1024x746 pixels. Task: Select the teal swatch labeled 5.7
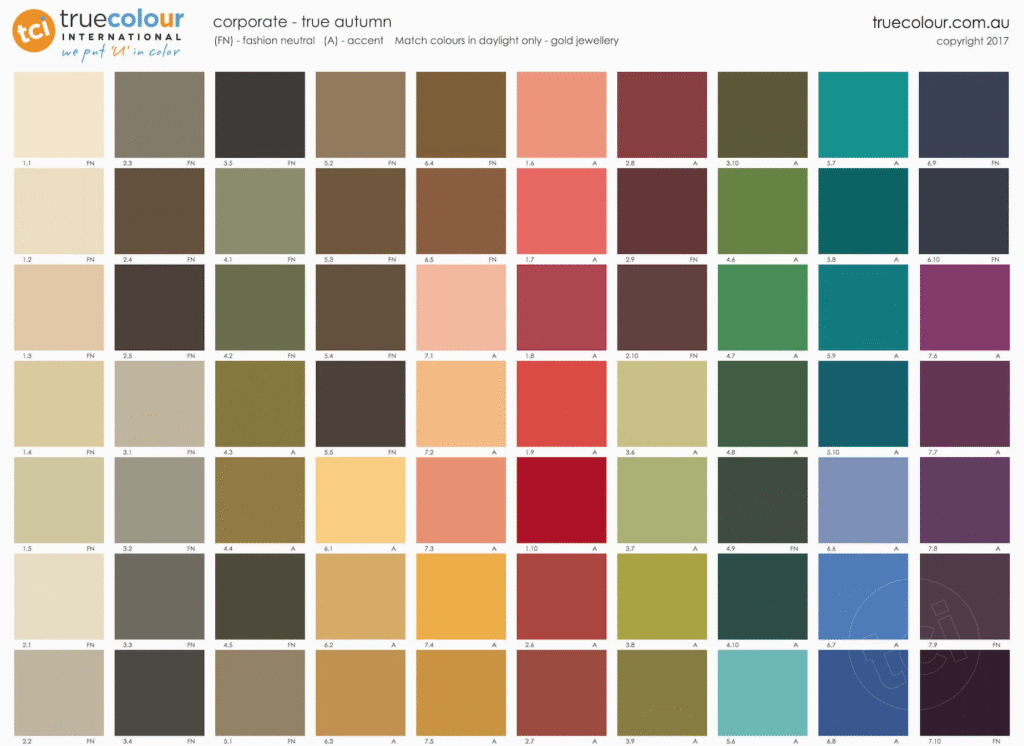click(863, 114)
